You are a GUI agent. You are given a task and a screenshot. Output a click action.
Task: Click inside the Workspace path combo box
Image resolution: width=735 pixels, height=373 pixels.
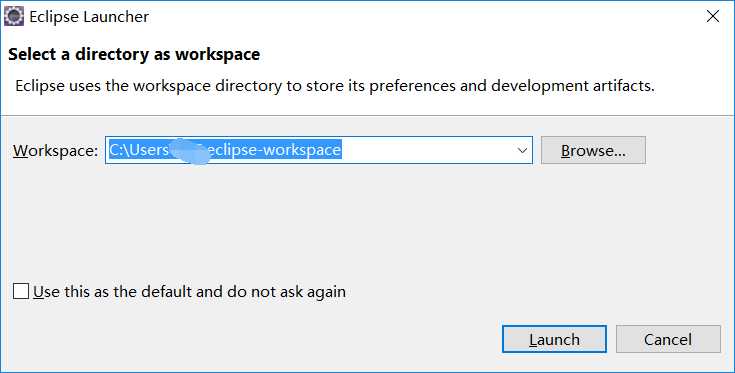(319, 150)
